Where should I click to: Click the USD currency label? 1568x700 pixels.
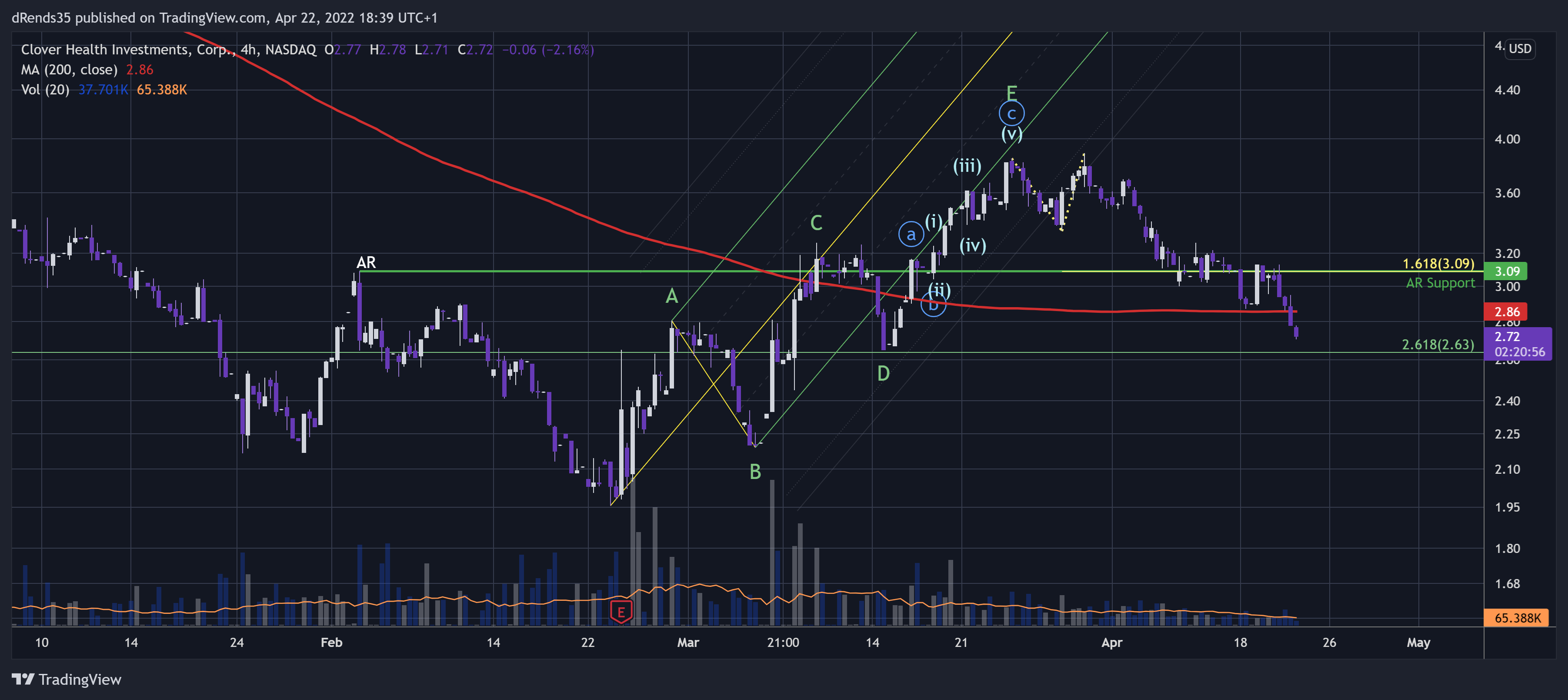coord(1519,49)
